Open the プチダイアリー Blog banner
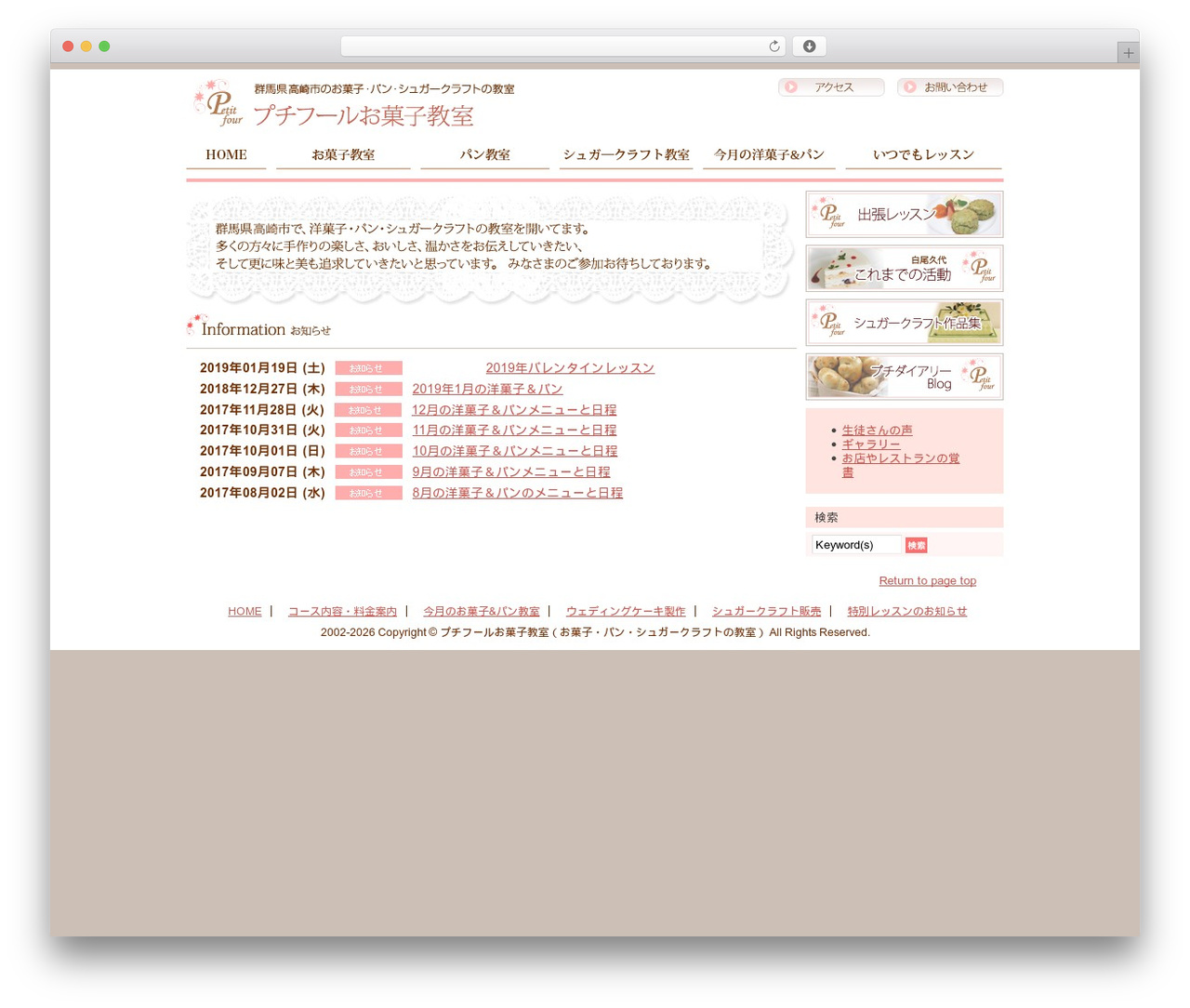The image size is (1190, 1008). 905,377
